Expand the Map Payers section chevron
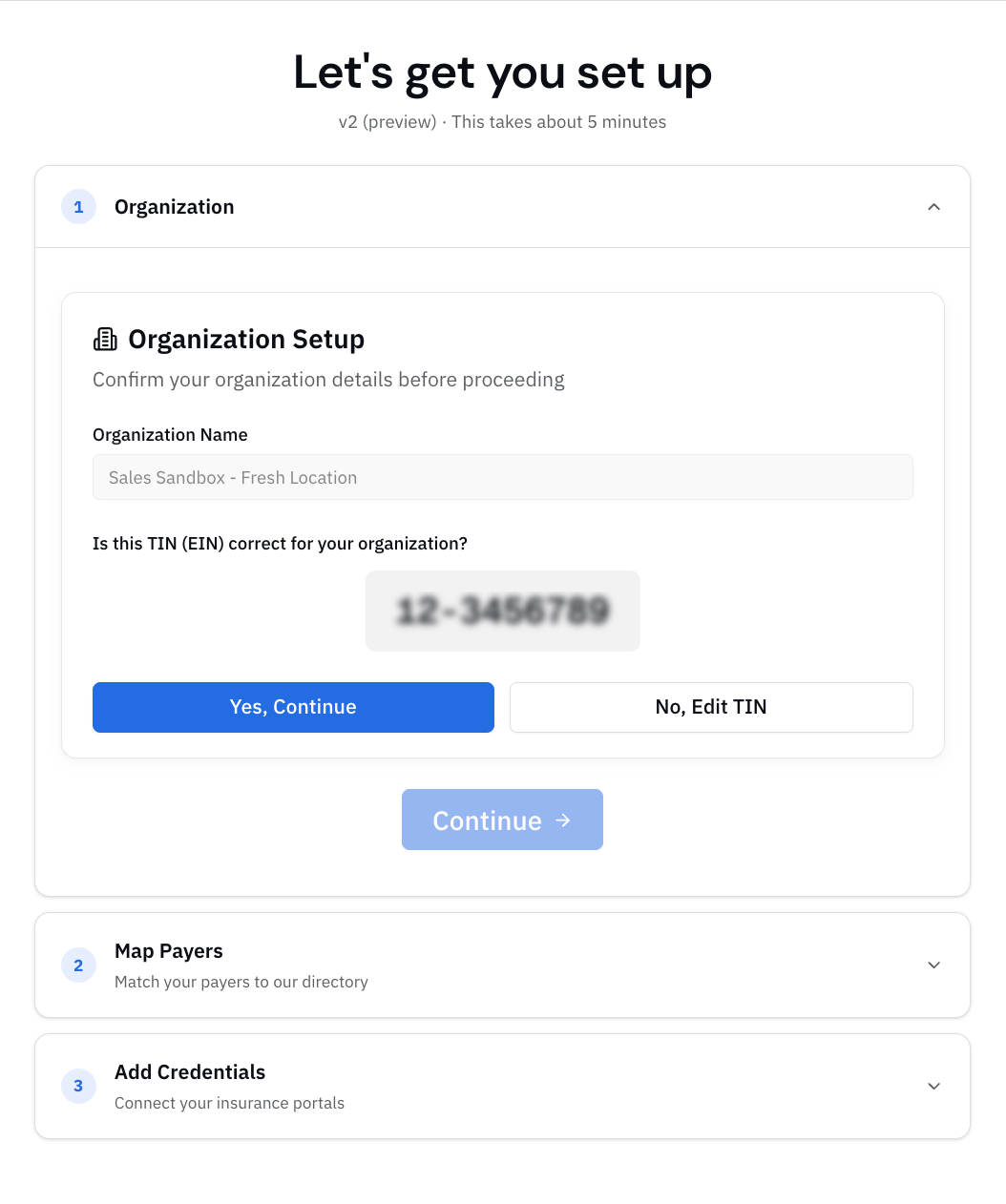This screenshot has height=1204, width=1006. click(934, 965)
